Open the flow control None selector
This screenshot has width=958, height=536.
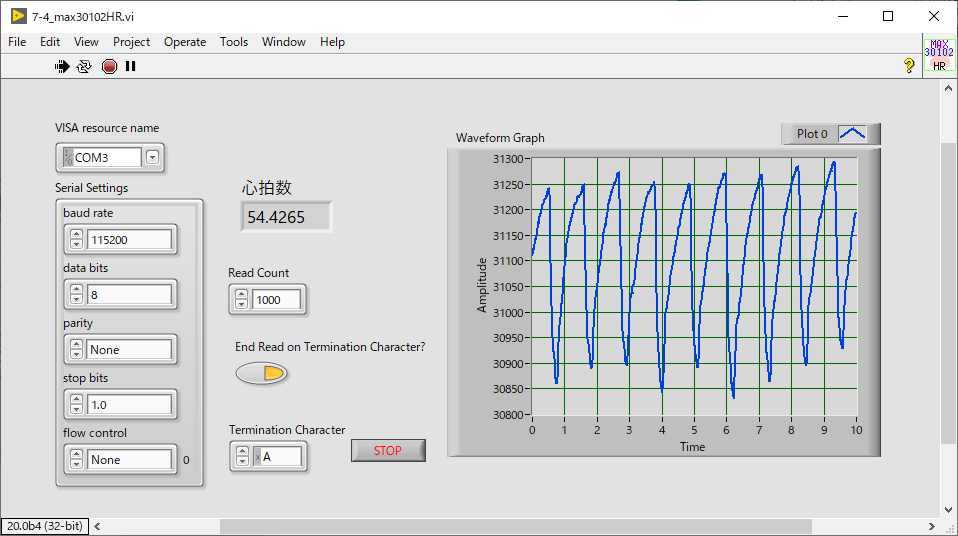130,460
